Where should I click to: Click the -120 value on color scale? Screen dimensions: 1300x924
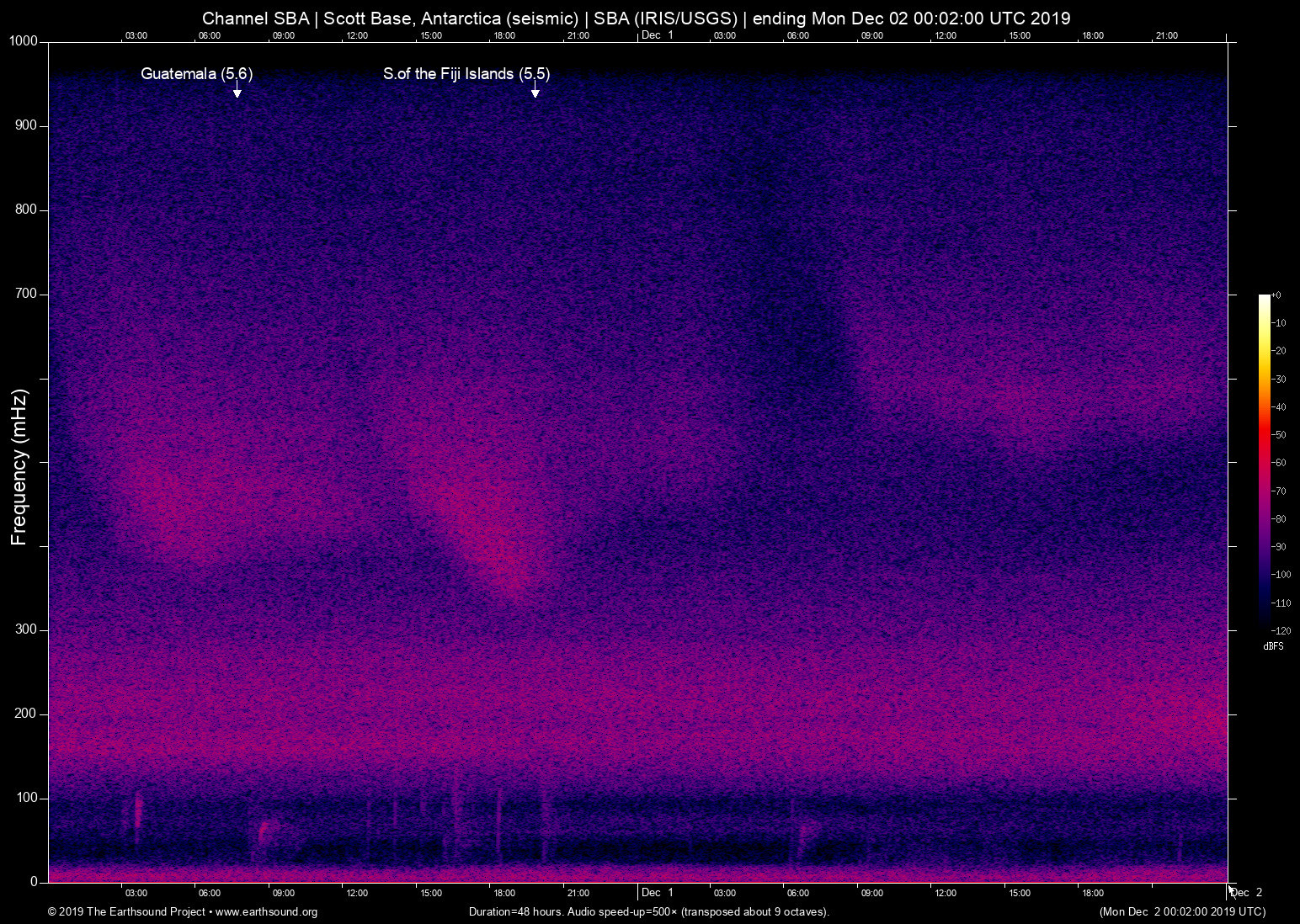[x=1281, y=630]
